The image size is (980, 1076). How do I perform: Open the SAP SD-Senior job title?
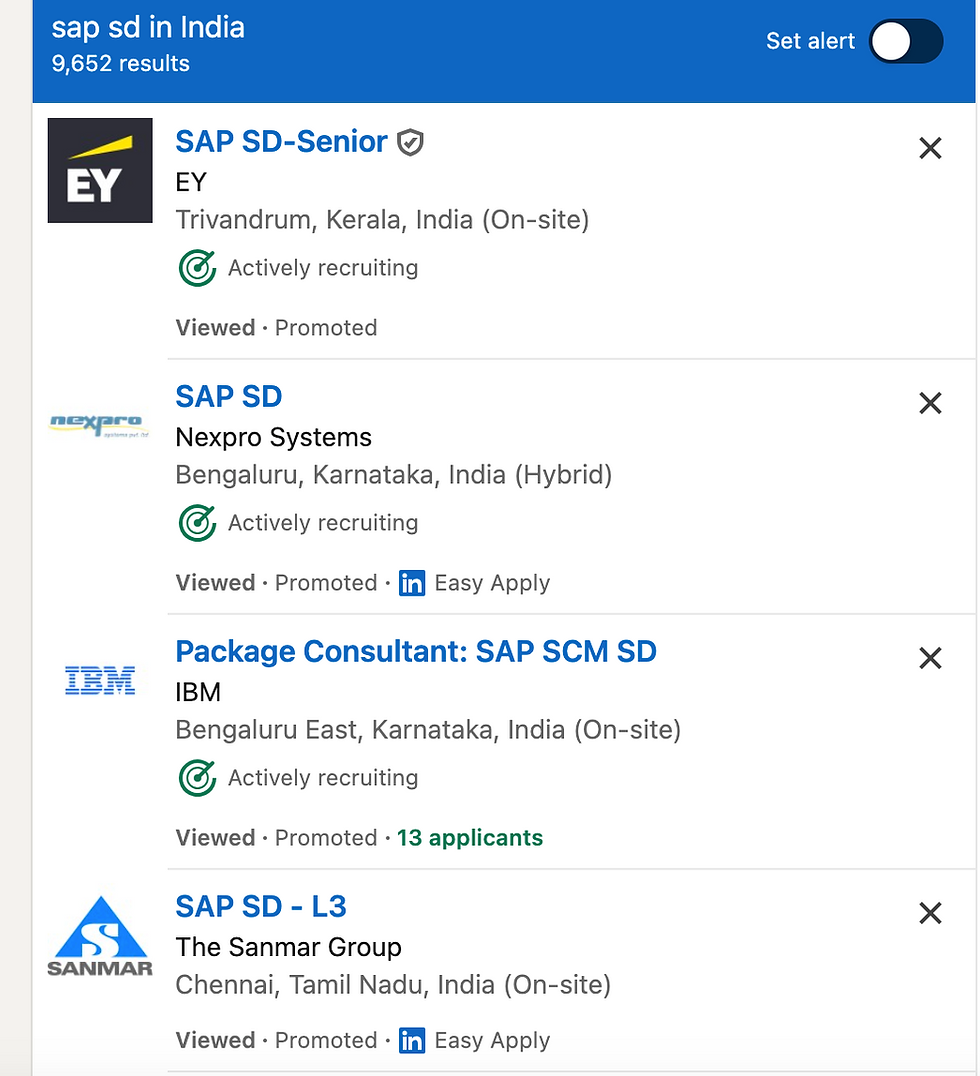click(281, 141)
